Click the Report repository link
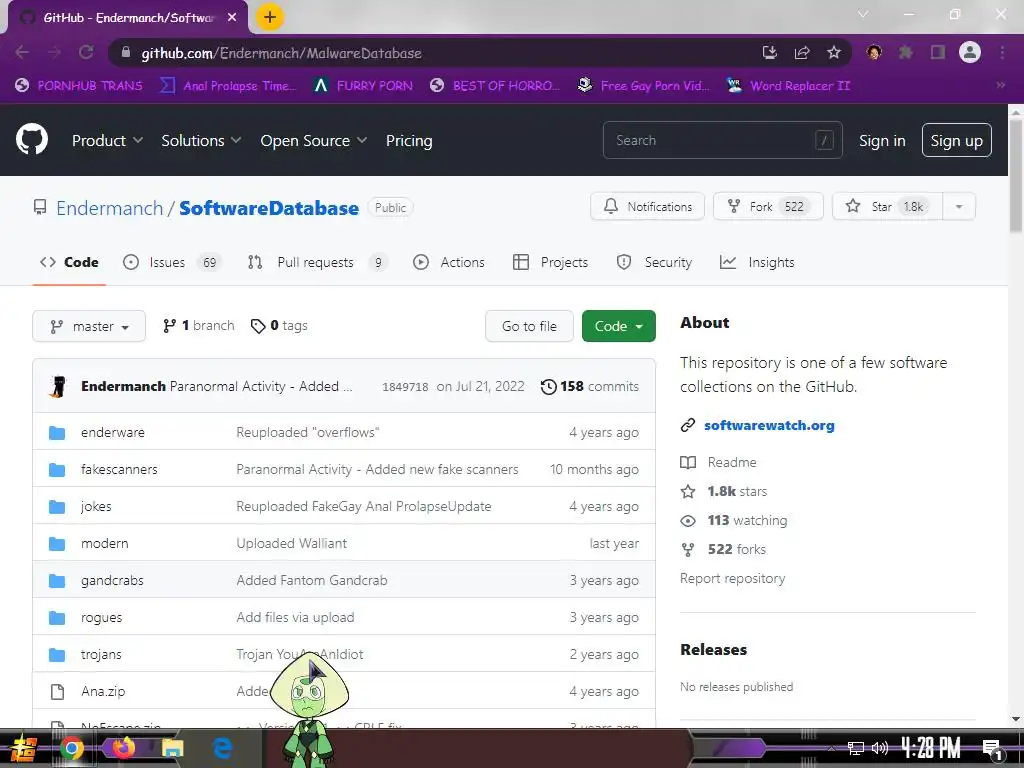 (x=732, y=578)
